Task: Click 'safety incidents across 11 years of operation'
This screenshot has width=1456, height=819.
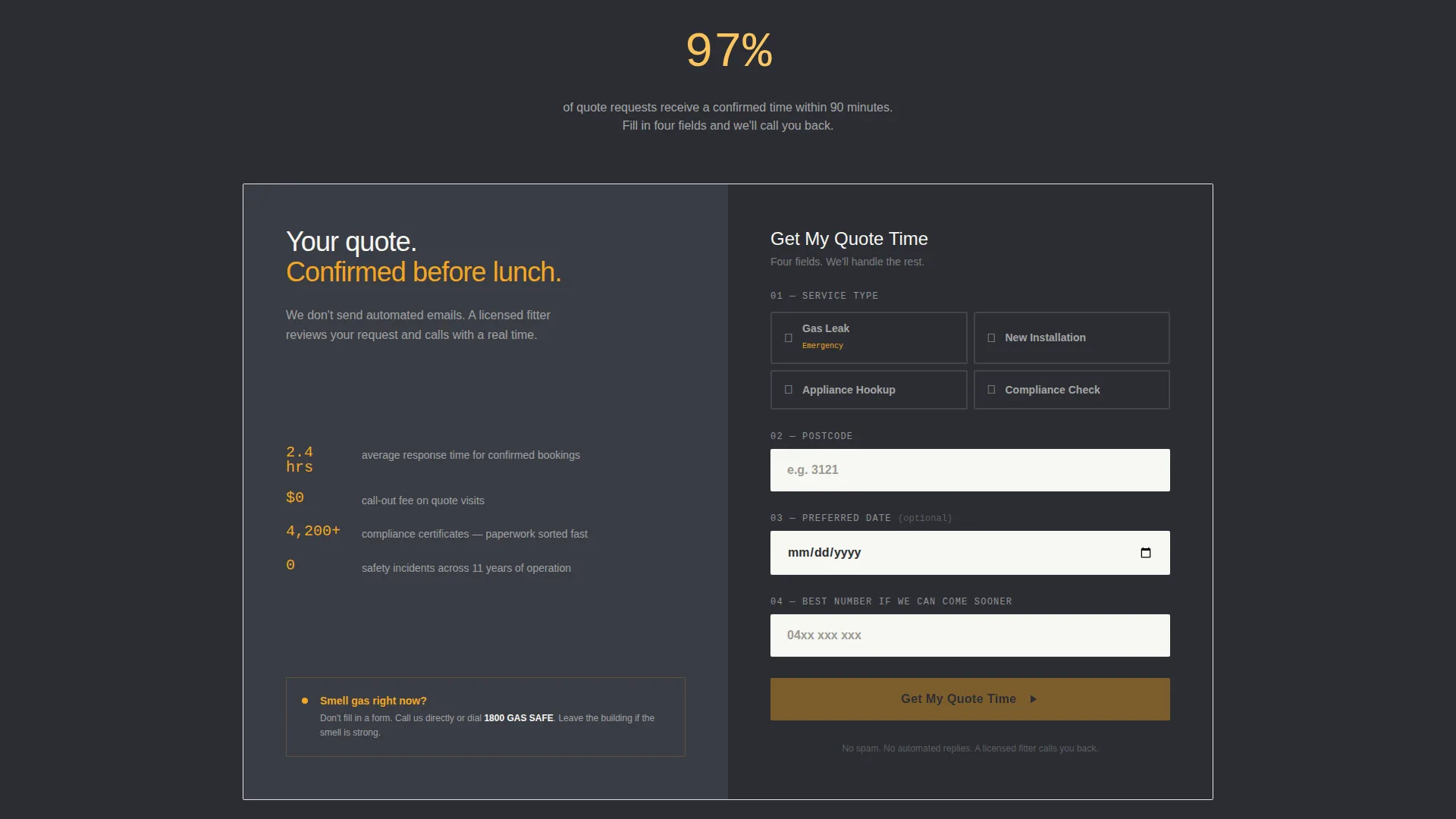Action: click(x=466, y=568)
